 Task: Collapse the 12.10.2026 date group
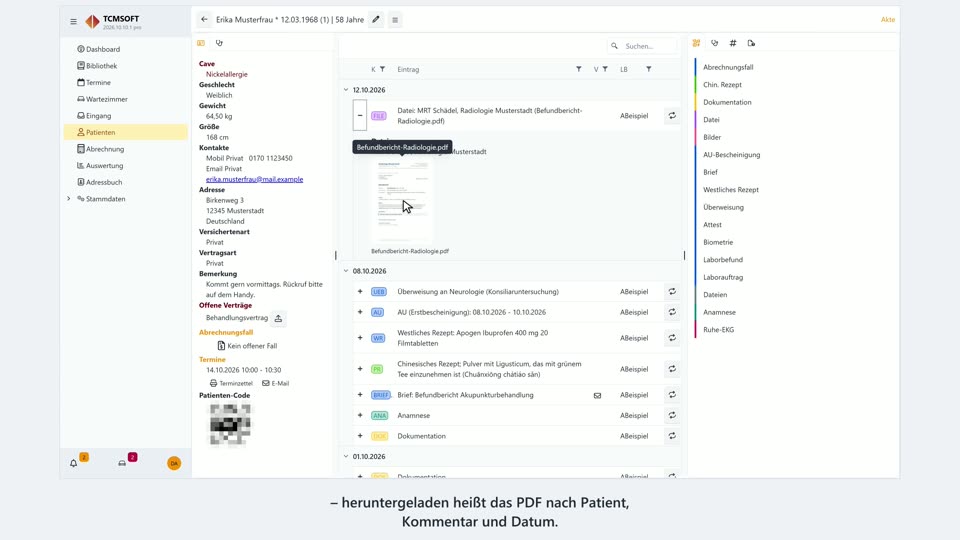point(346,90)
